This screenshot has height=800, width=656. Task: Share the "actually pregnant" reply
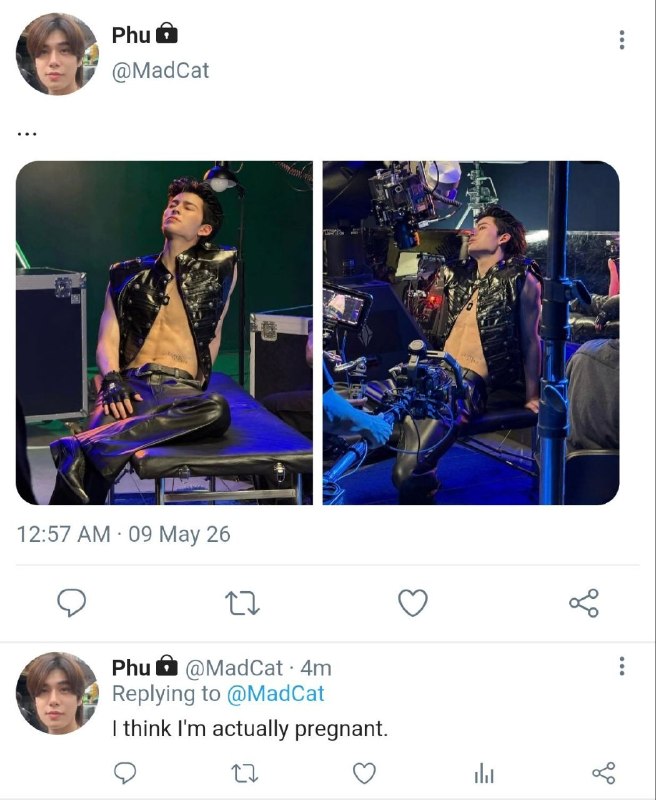click(x=604, y=773)
